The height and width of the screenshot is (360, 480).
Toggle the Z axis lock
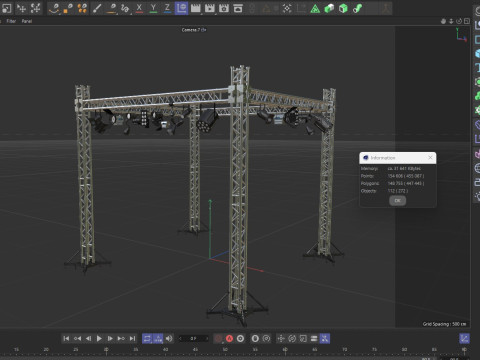167,8
